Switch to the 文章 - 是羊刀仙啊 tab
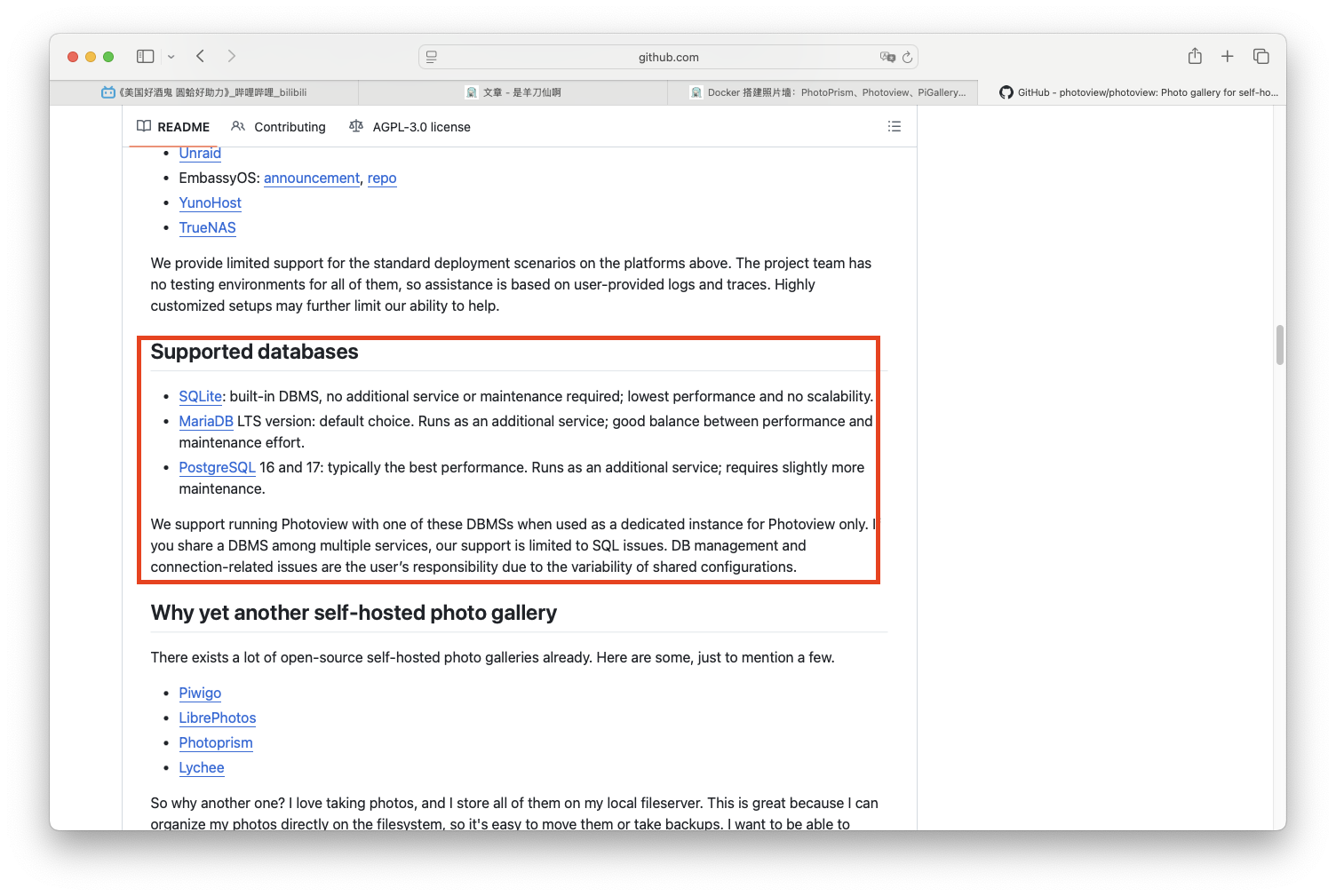1336x896 pixels. [513, 92]
